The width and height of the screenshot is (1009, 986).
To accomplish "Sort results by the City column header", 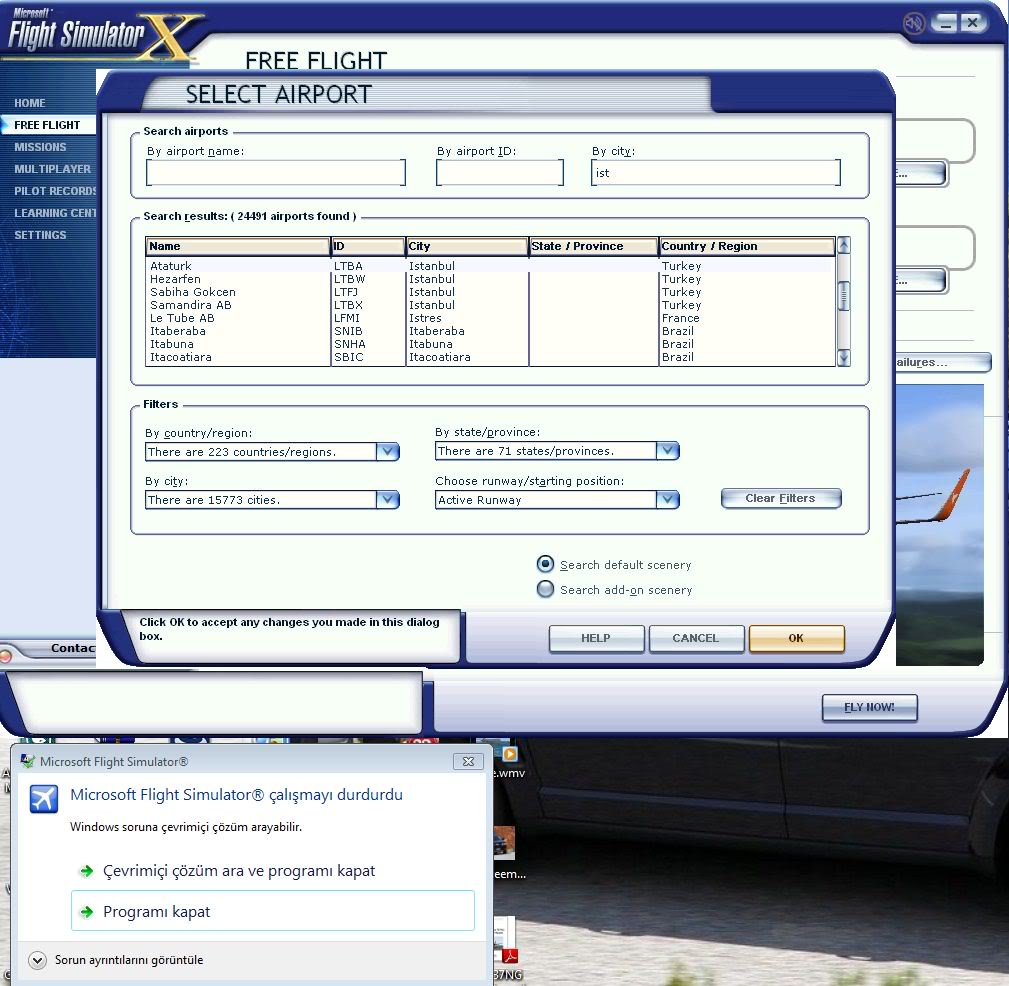I will pos(467,246).
